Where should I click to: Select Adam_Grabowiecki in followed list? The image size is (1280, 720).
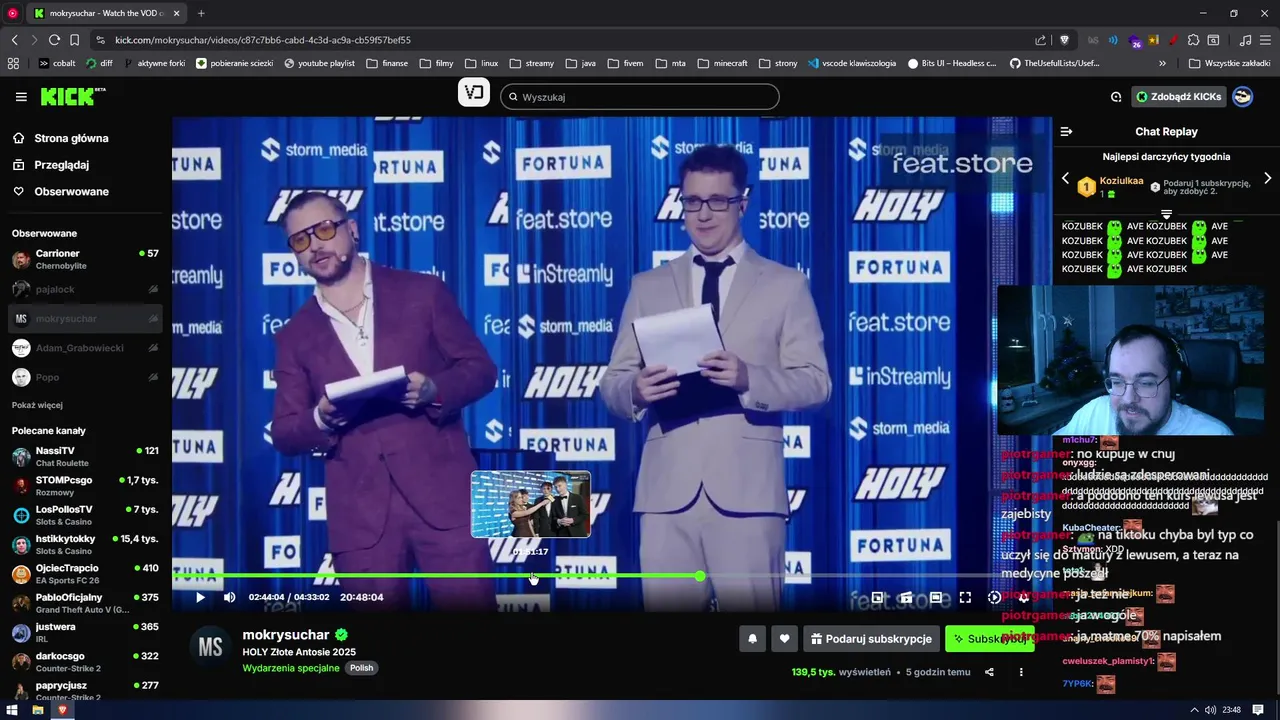coord(86,348)
